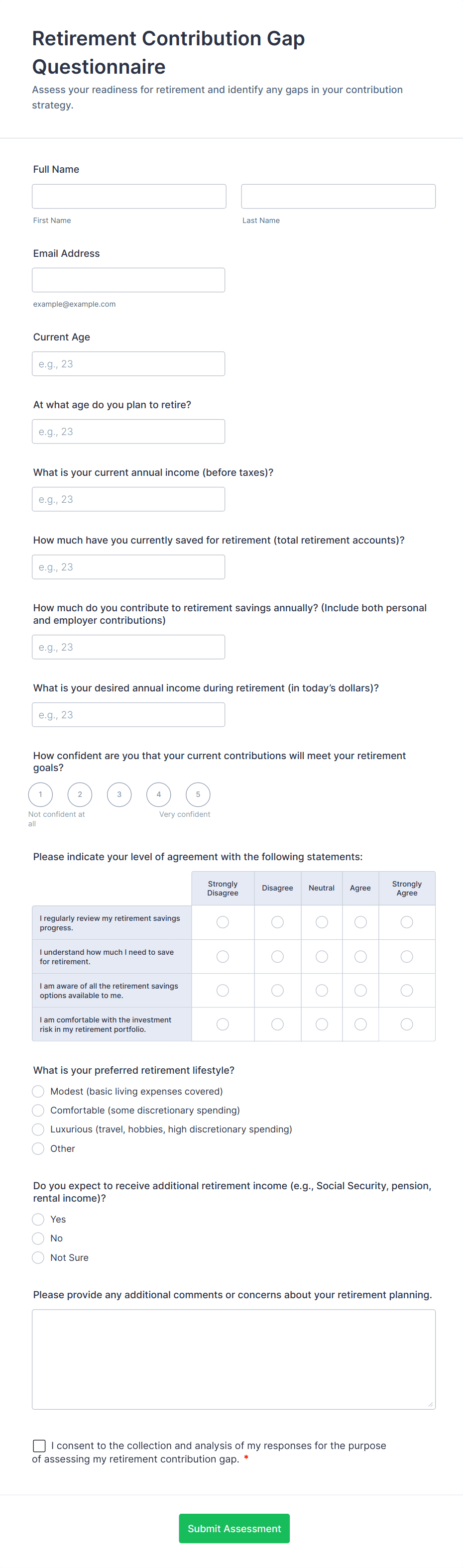Pick Strongly Agree for investment risk comfort
Image resolution: width=463 pixels, height=1568 pixels.
pos(406,1024)
